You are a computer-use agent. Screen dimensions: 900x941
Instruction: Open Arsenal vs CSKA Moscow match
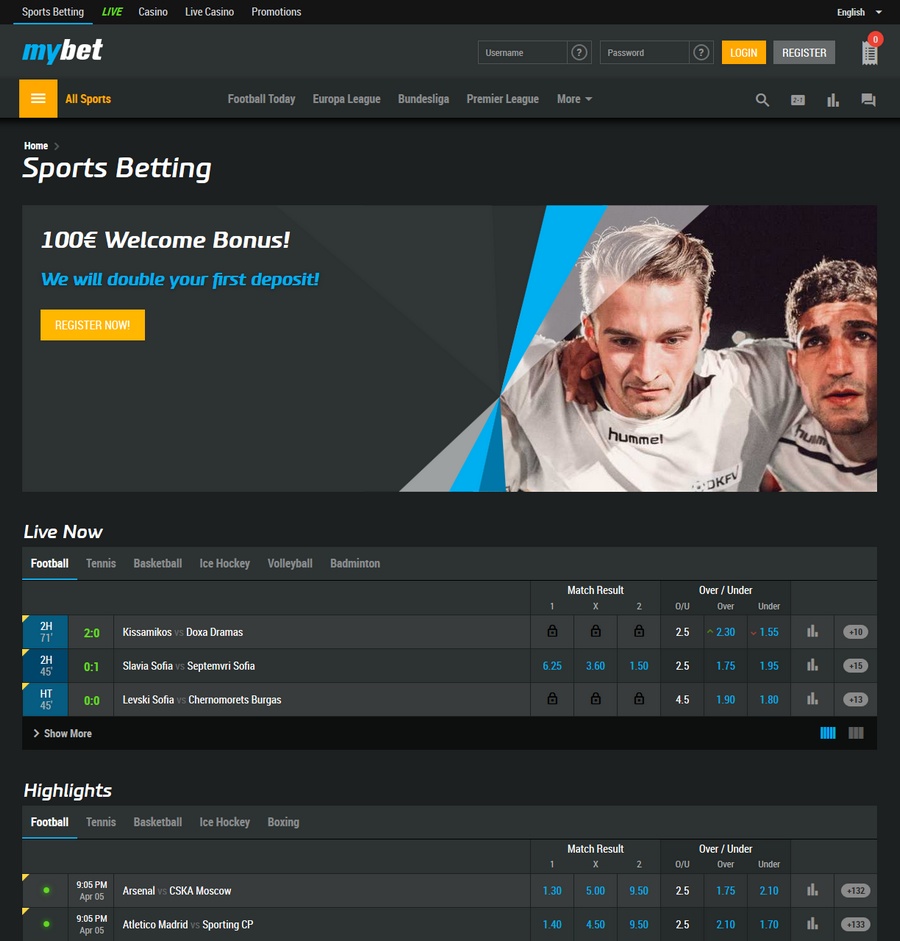[176, 891]
